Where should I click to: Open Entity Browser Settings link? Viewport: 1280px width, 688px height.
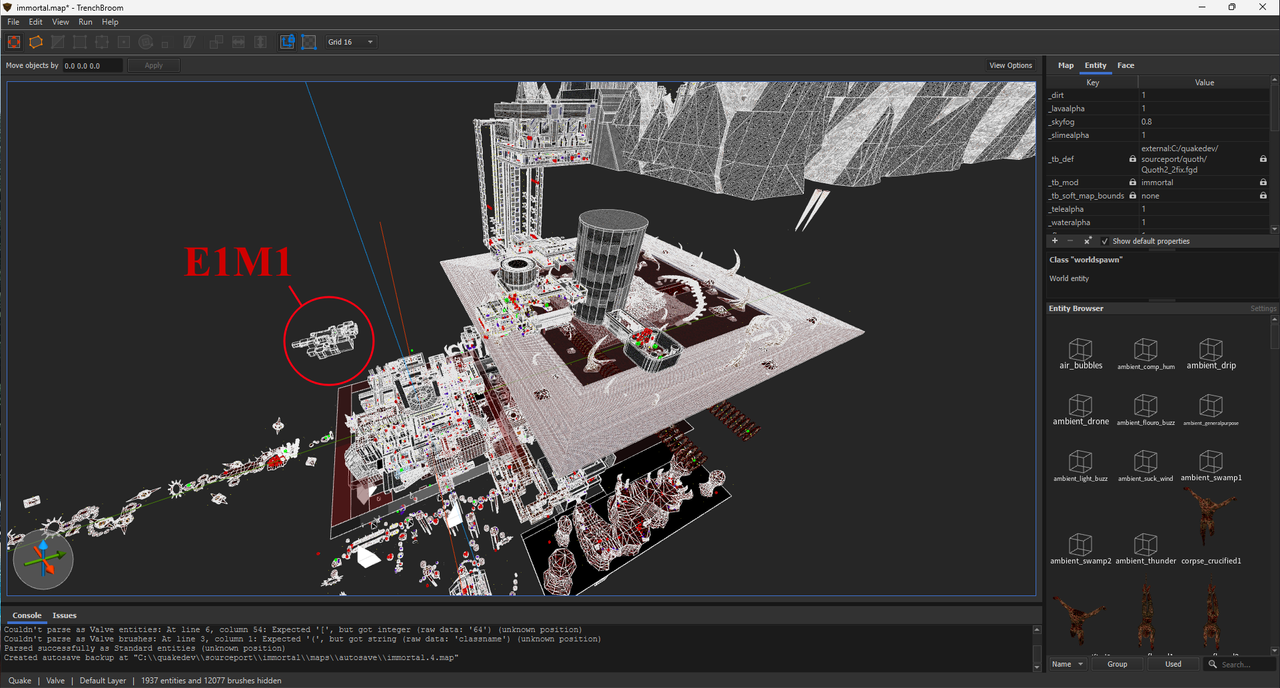[x=1263, y=308]
